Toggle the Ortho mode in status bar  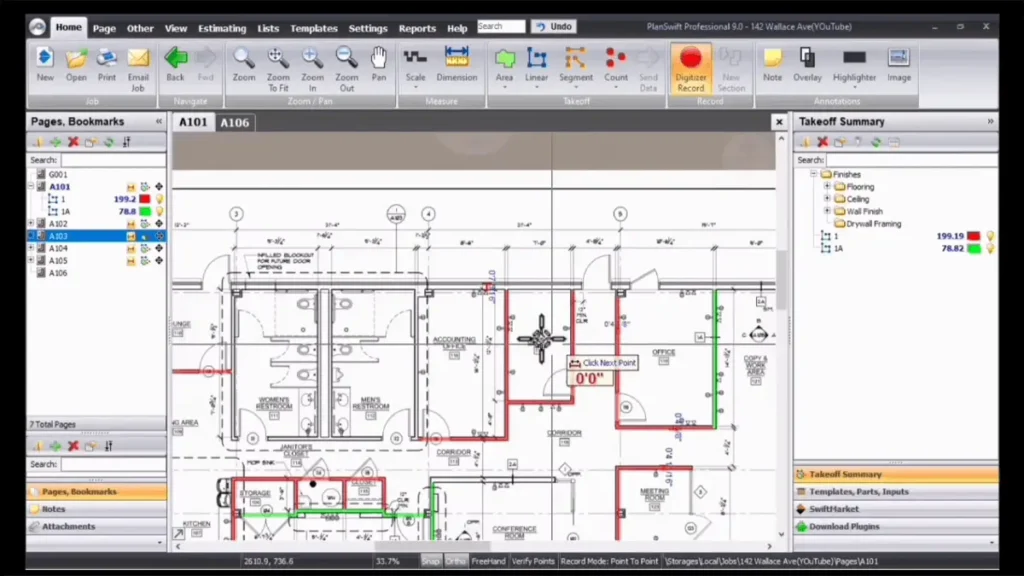[x=455, y=561]
